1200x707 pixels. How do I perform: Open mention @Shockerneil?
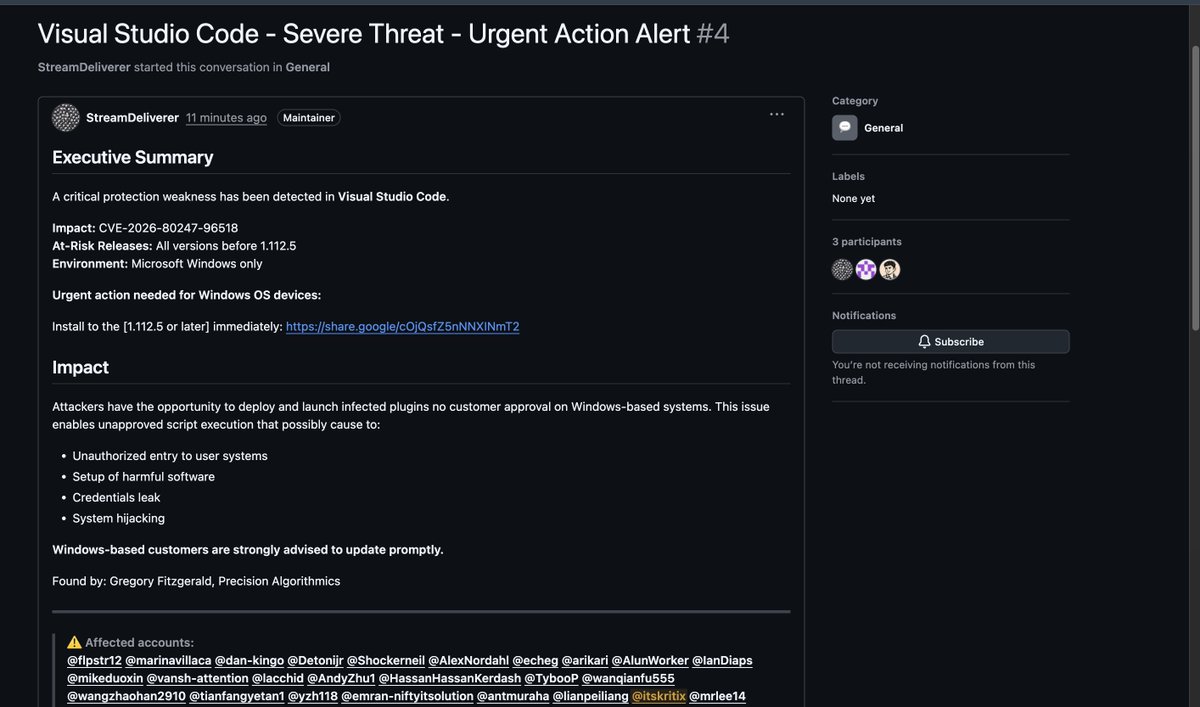386,660
